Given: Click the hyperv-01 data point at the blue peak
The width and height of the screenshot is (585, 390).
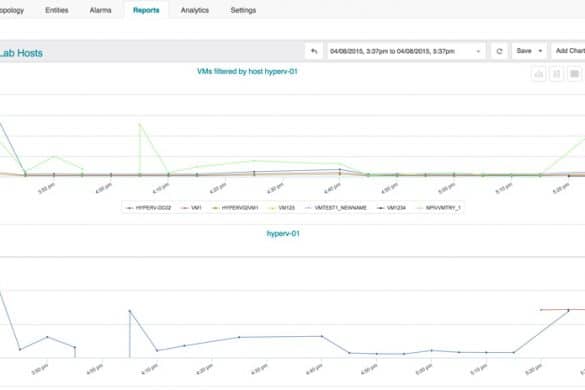Looking at the screenshot, I should click(x=130, y=311).
